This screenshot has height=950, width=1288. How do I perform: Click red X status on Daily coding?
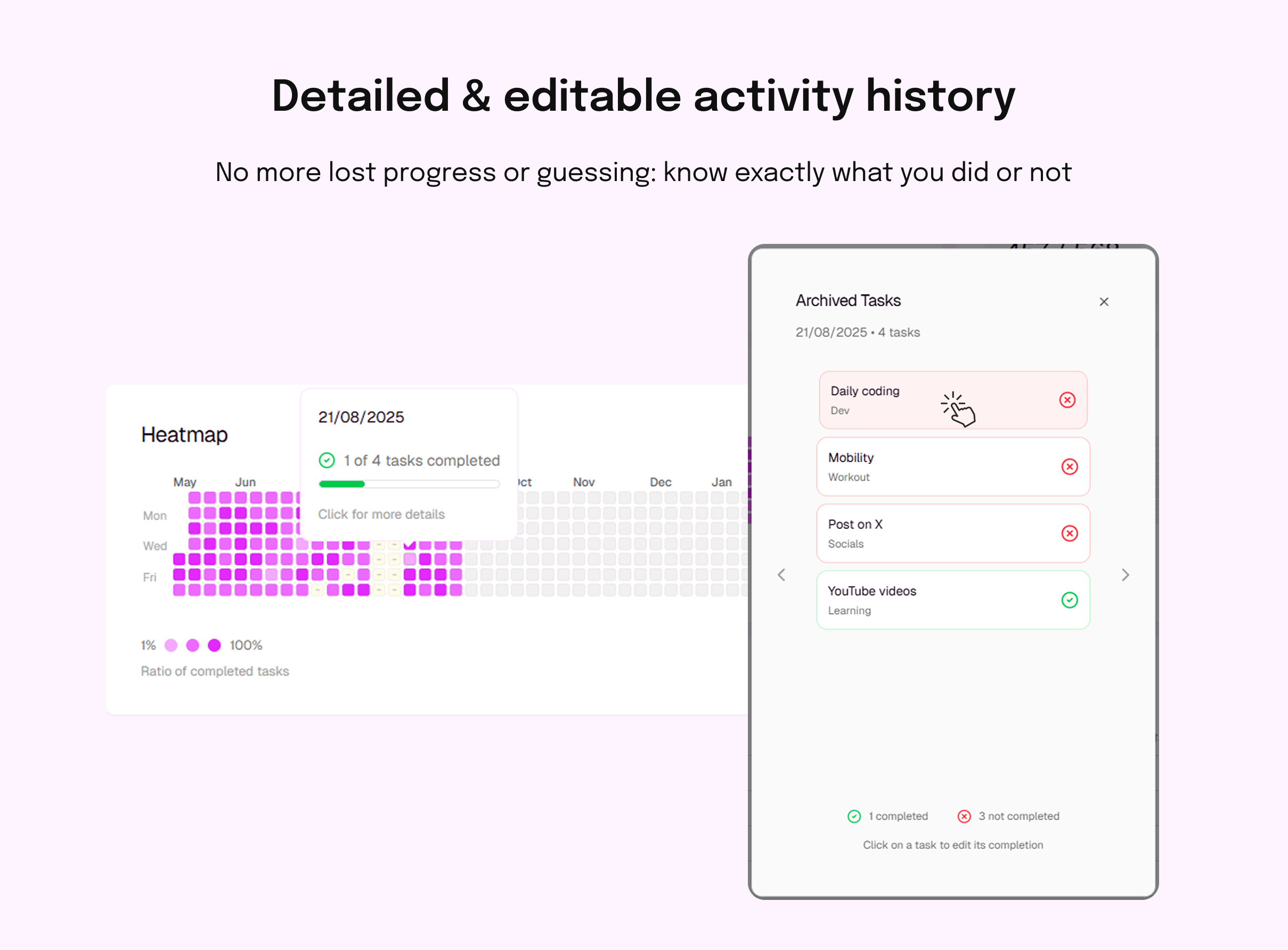(1067, 400)
